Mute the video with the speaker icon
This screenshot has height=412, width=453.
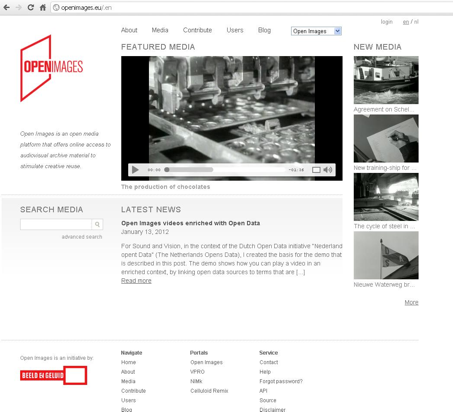(x=328, y=170)
